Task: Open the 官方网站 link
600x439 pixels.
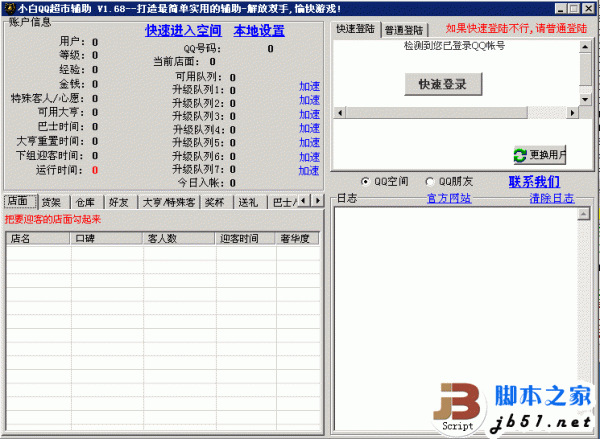Action: point(449,198)
